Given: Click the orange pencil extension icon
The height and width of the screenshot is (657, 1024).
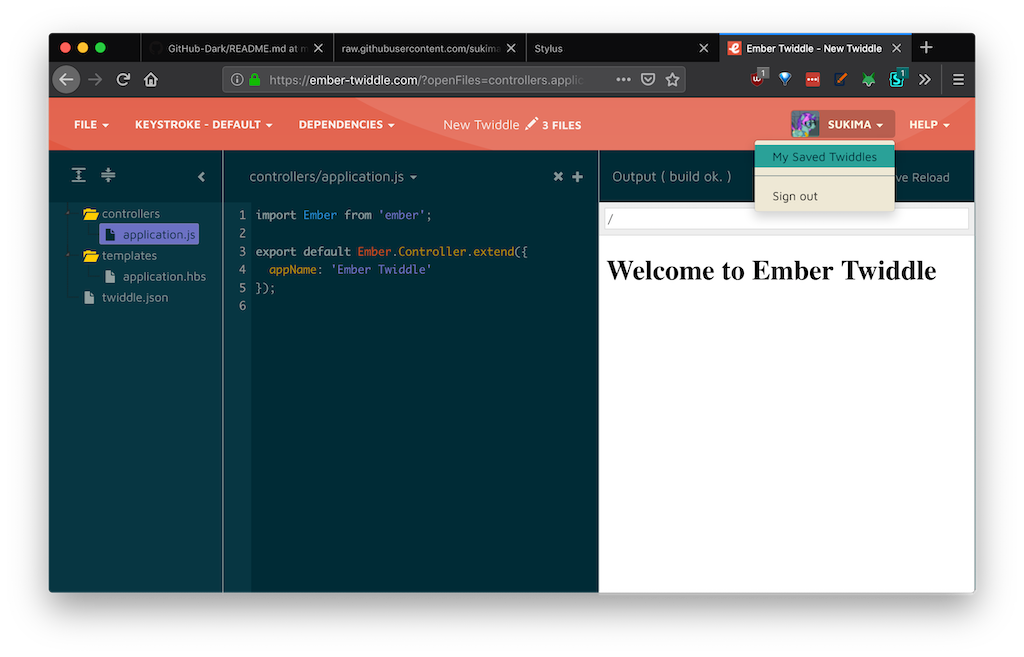Looking at the screenshot, I should (x=840, y=79).
